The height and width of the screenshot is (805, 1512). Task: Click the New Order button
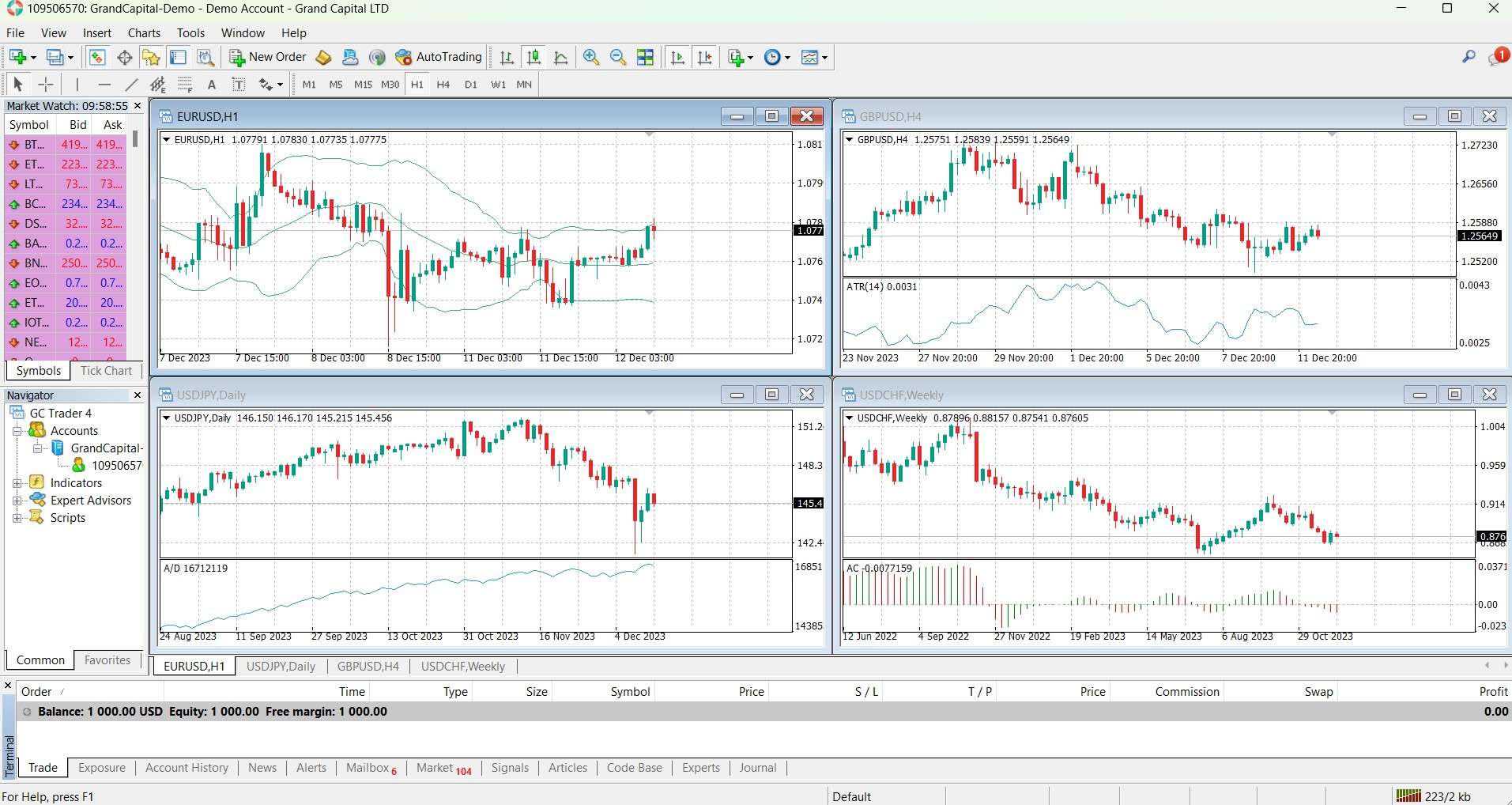point(268,57)
